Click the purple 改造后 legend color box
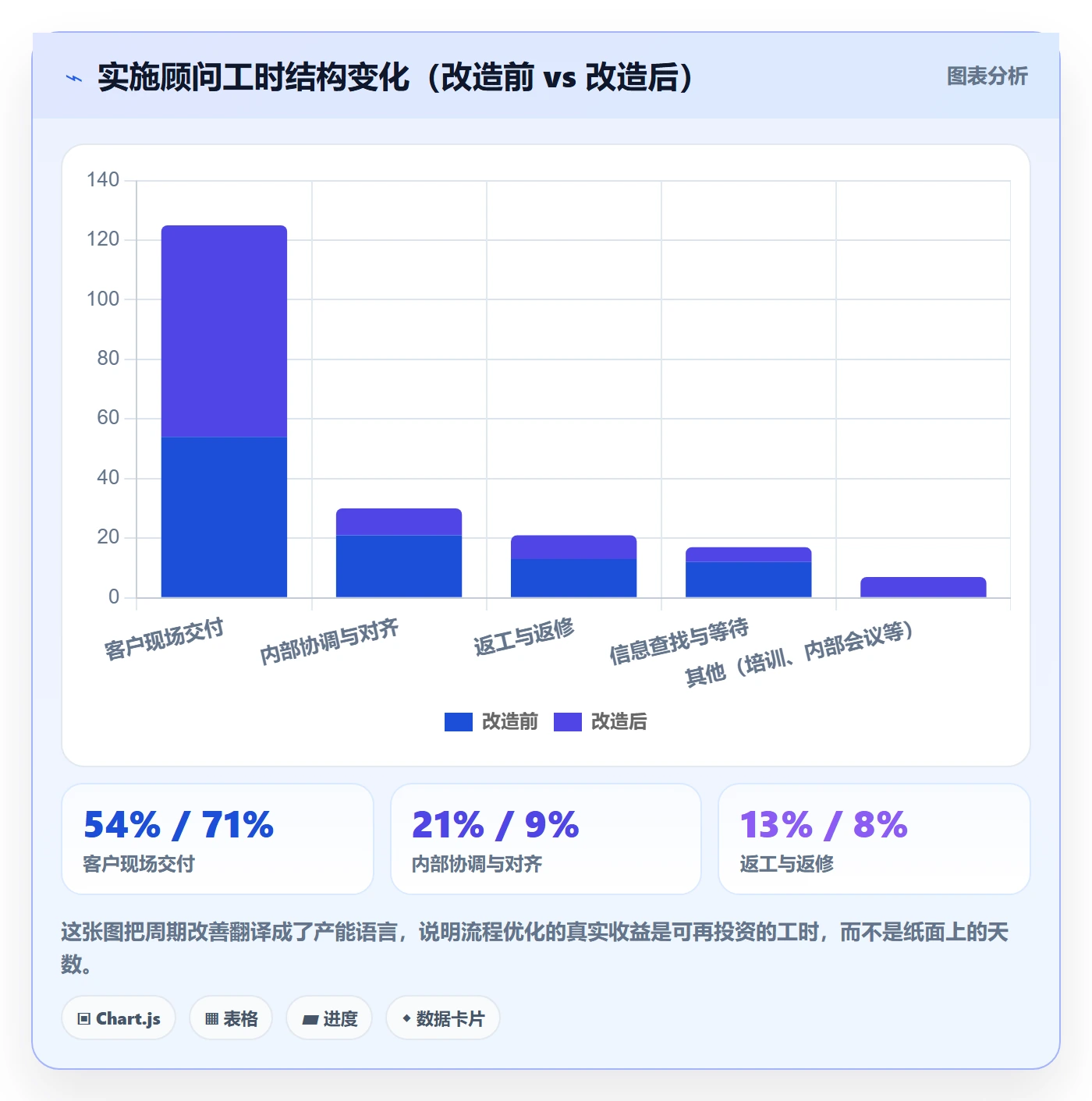This screenshot has height=1101, width=1092. 568,722
